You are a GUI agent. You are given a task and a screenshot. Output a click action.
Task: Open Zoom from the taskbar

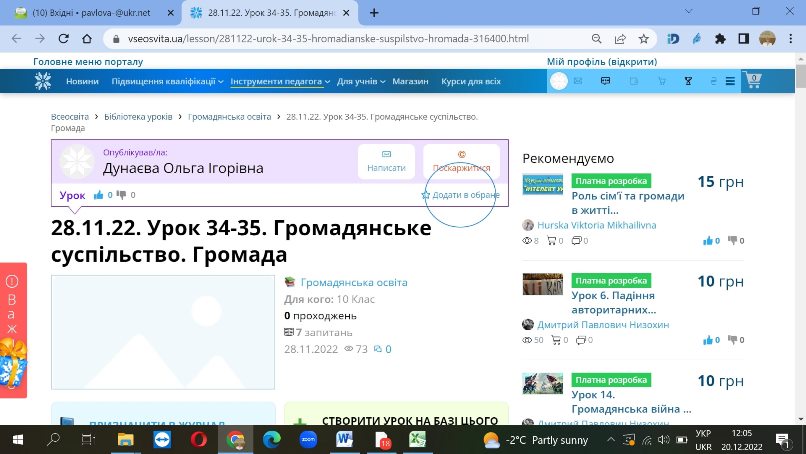[x=308, y=440]
